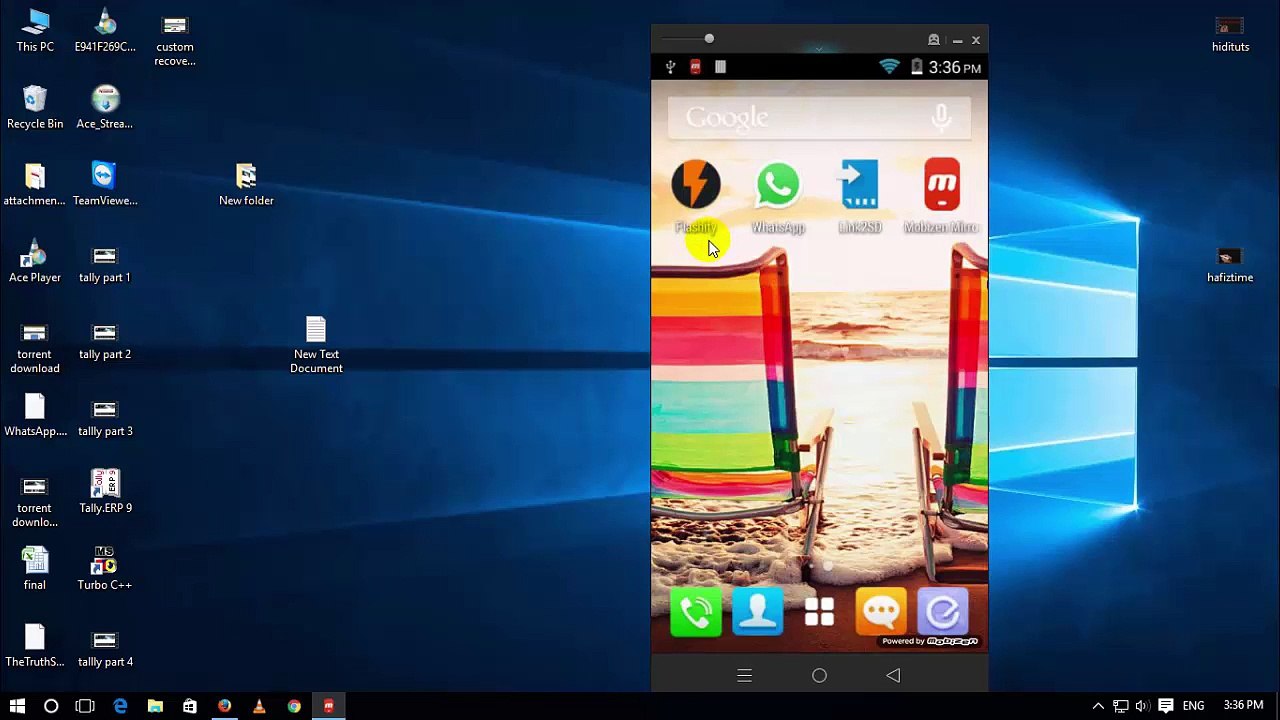Switch to Firefox on the taskbar

coord(224,706)
